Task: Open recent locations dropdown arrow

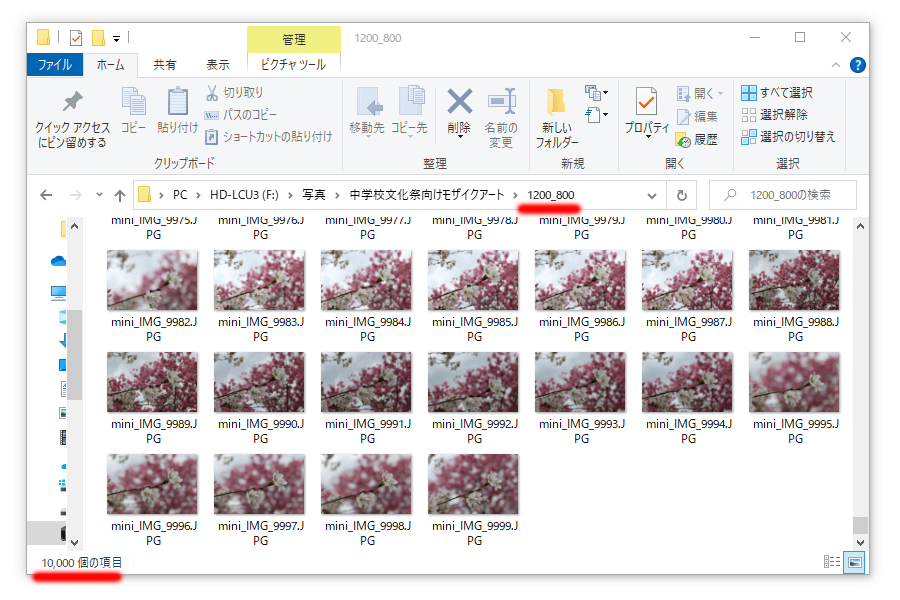Action: (99, 195)
